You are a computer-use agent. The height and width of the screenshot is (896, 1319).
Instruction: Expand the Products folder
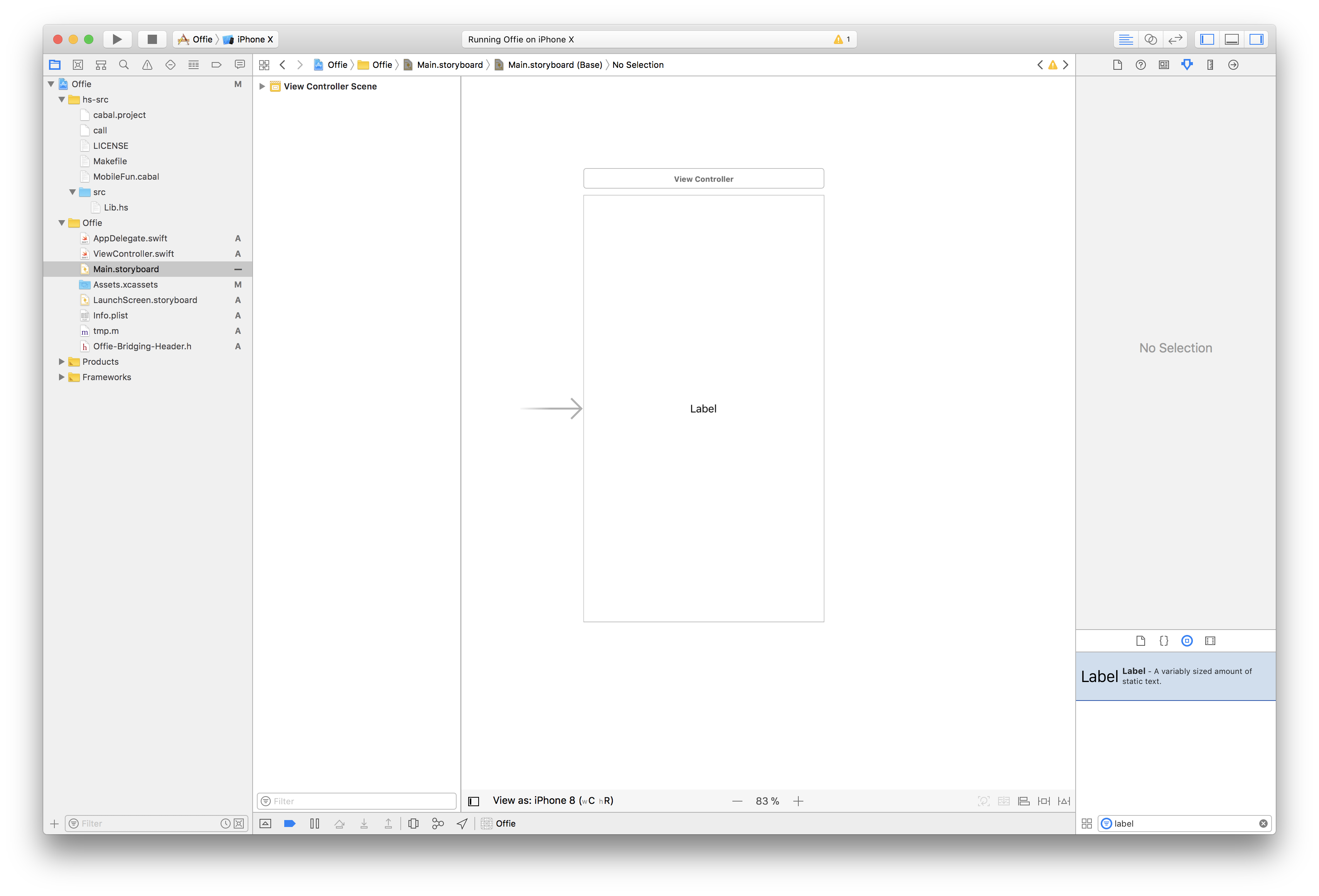[x=61, y=362]
